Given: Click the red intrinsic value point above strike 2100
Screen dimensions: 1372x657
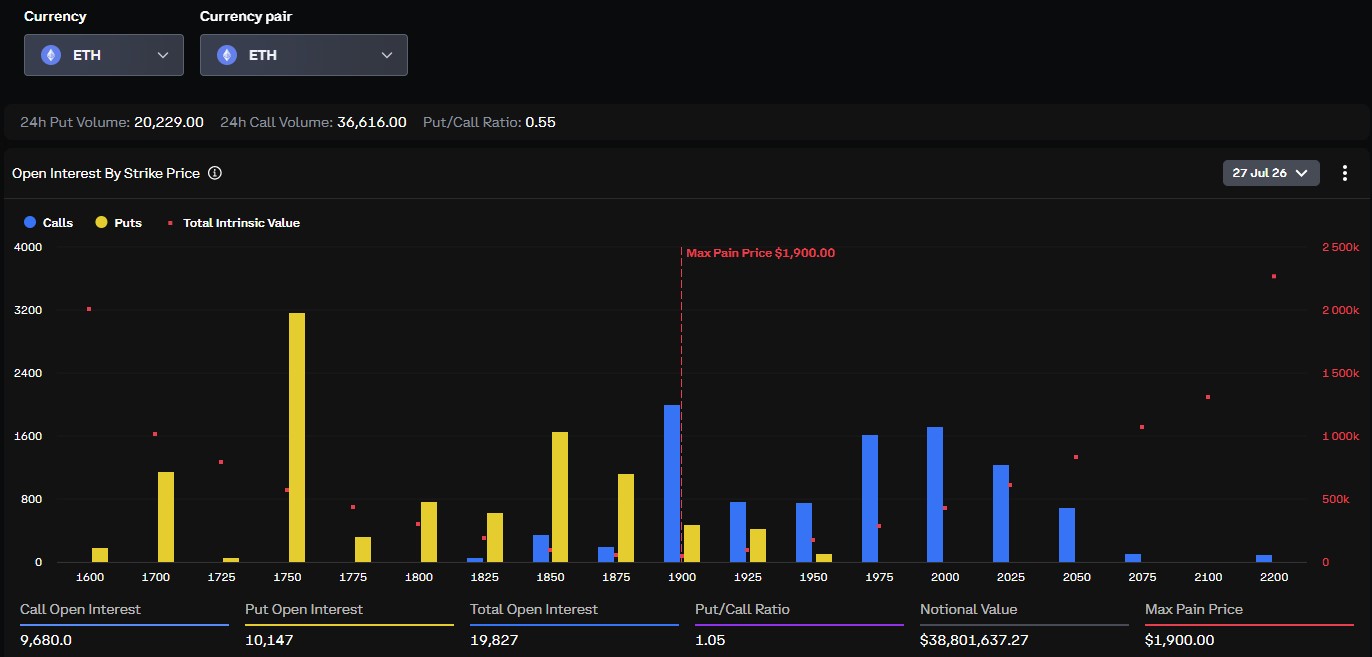Looking at the screenshot, I should tap(1208, 397).
